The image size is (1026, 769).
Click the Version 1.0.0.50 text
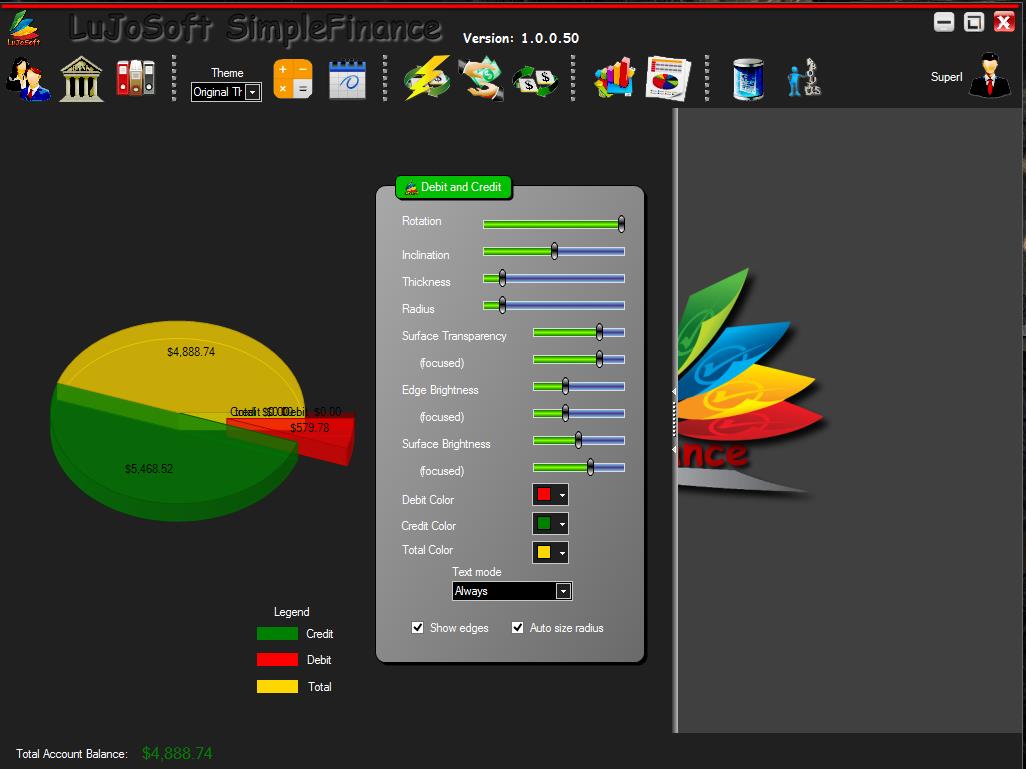point(521,39)
